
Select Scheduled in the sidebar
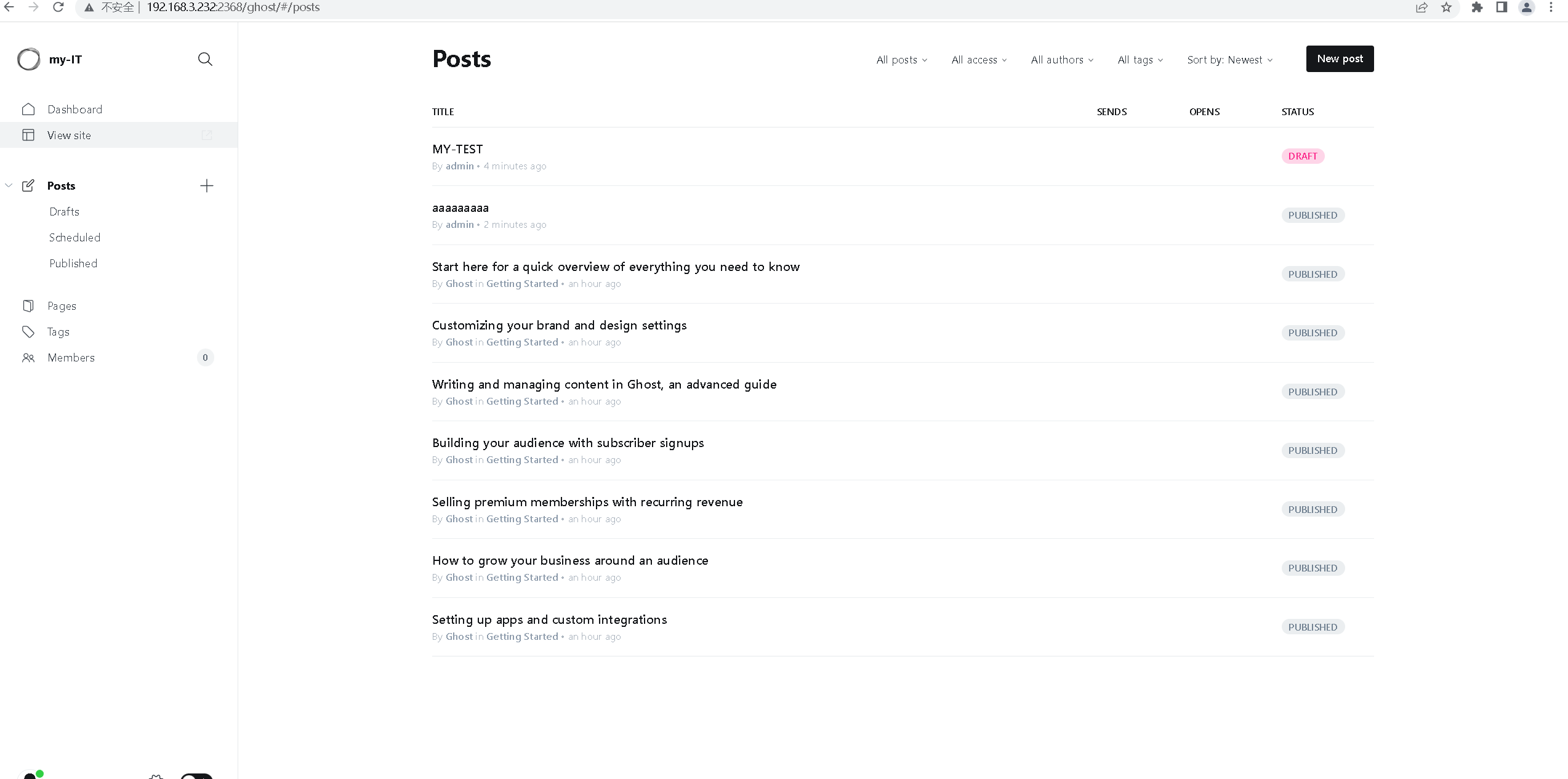[x=74, y=238]
